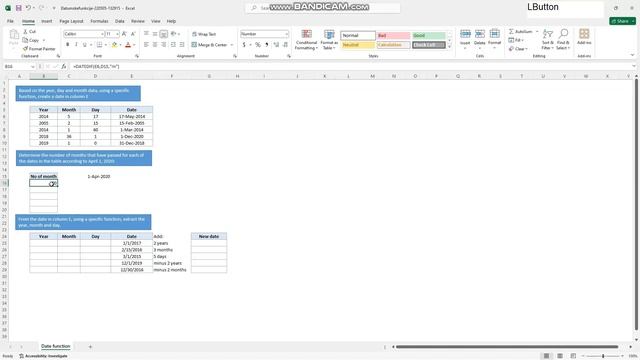Toggle Merge & Center
This screenshot has height=360, width=640.
click(x=209, y=44)
